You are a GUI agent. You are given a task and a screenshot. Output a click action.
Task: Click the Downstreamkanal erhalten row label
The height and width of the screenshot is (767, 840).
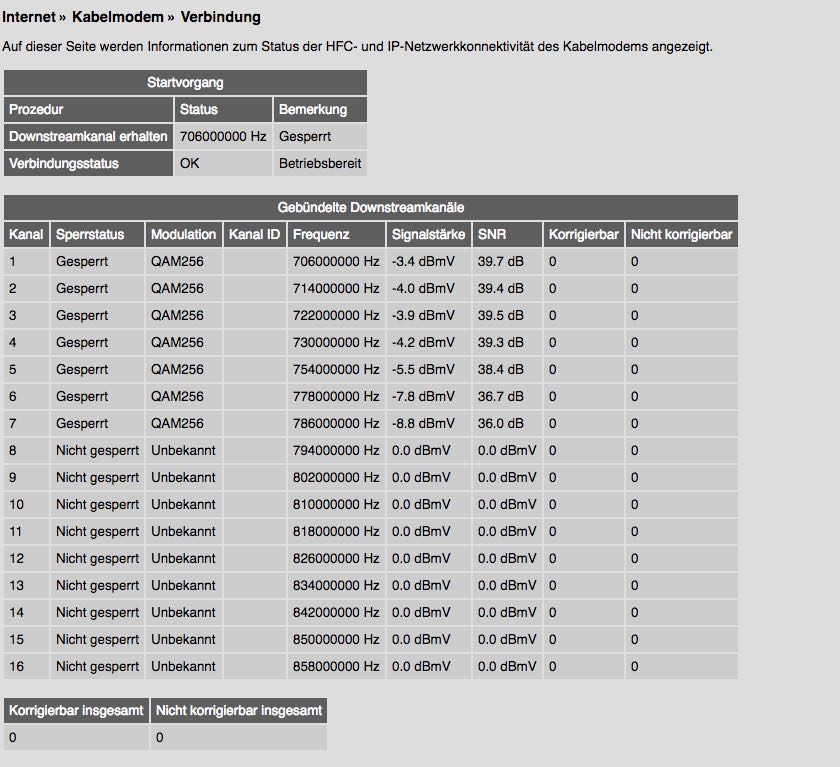(x=88, y=136)
